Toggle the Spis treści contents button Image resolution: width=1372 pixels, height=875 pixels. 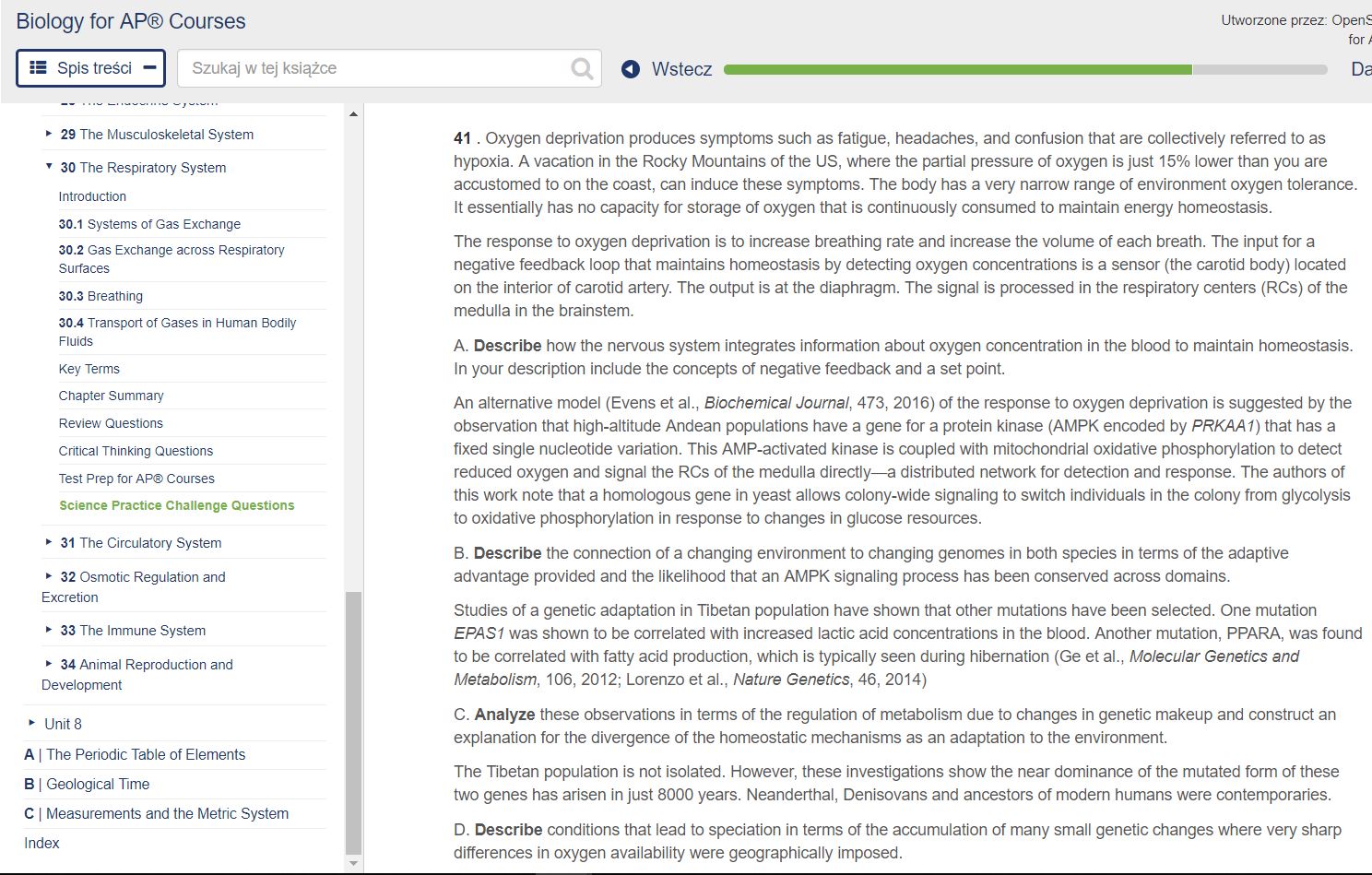pos(91,68)
